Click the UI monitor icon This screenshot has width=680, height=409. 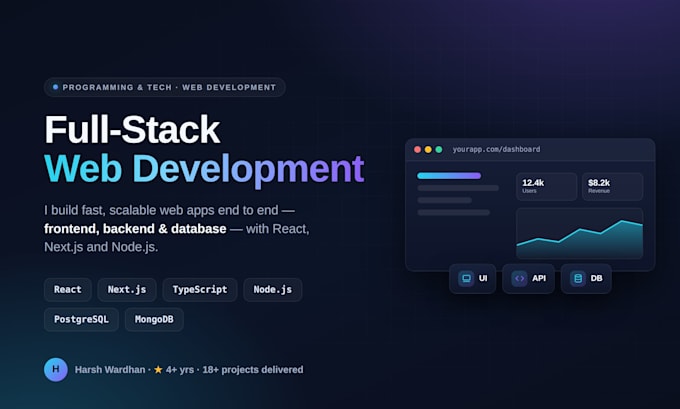tap(466, 278)
